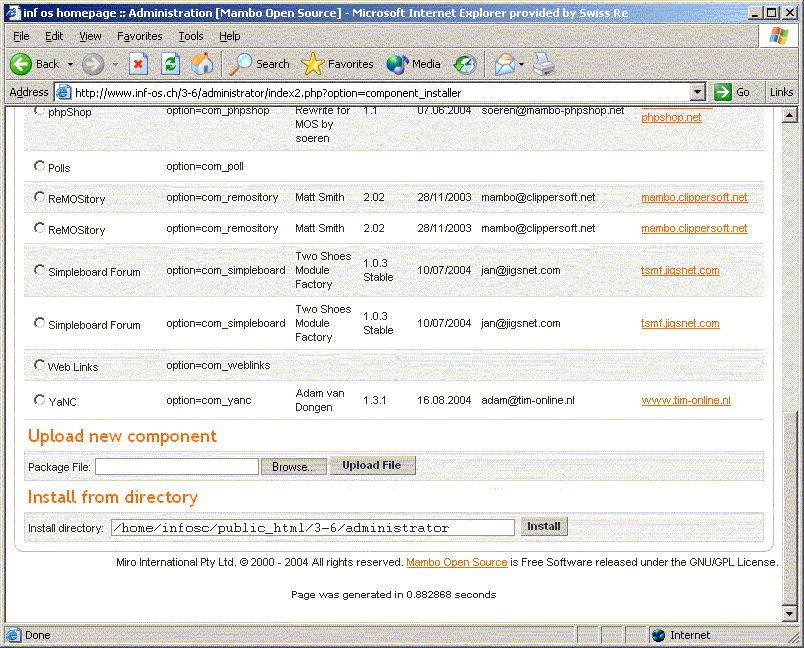Select the Polls component radio button
Viewport: 804px width, 648px height.
click(x=40, y=167)
